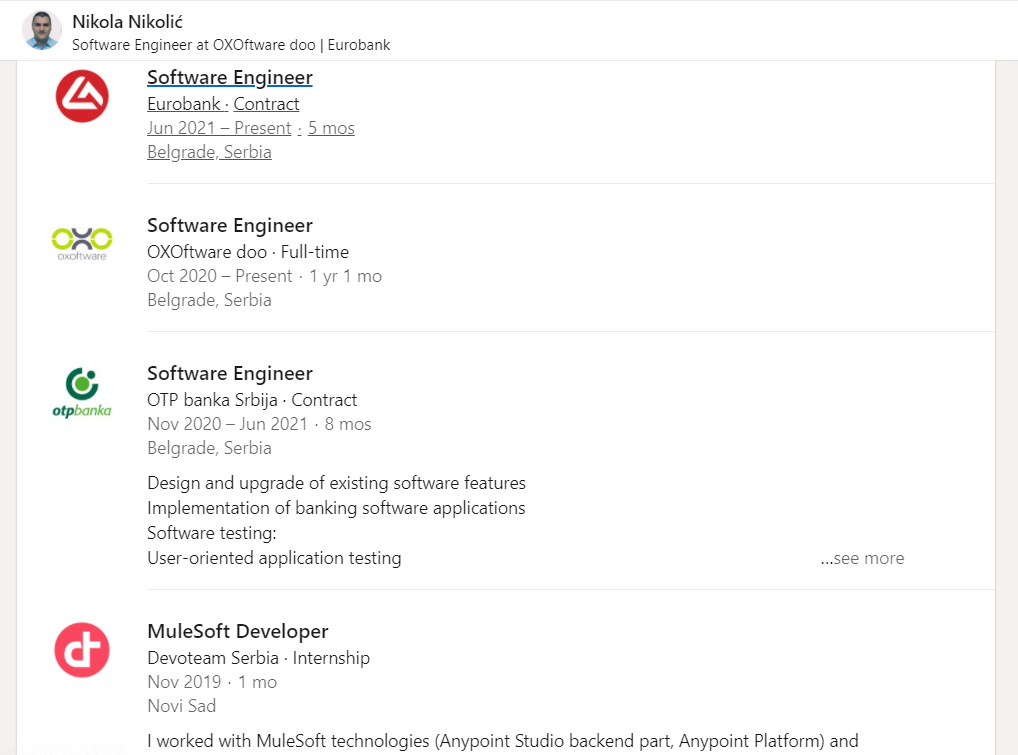Click the Jun 2021 – Present date link
This screenshot has width=1018, height=755.
pyautogui.click(x=219, y=128)
